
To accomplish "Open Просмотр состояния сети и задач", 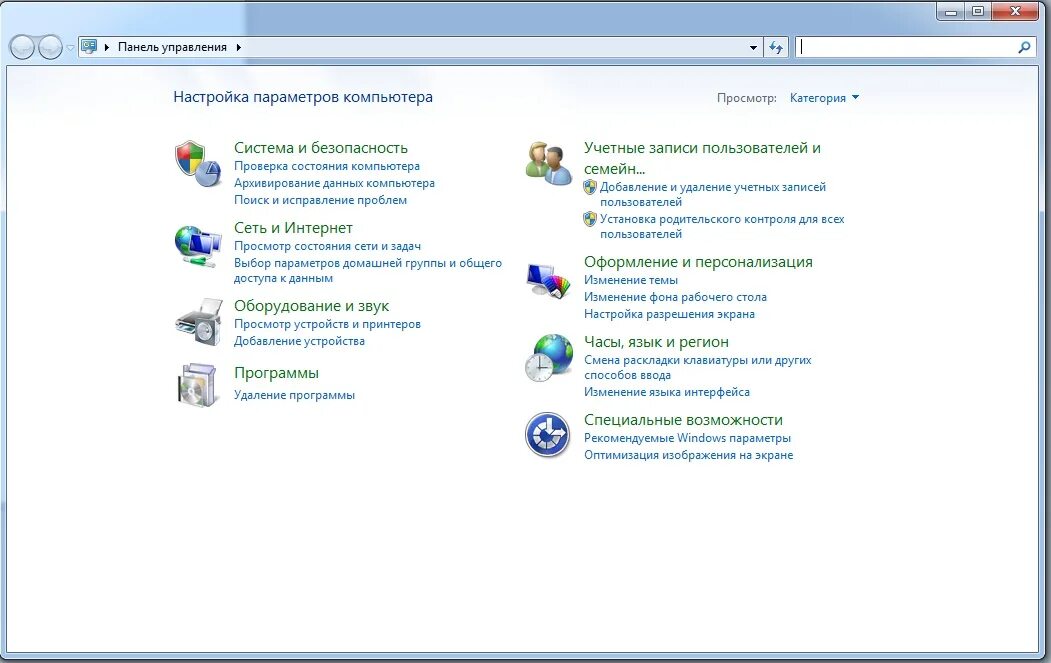I will point(327,246).
